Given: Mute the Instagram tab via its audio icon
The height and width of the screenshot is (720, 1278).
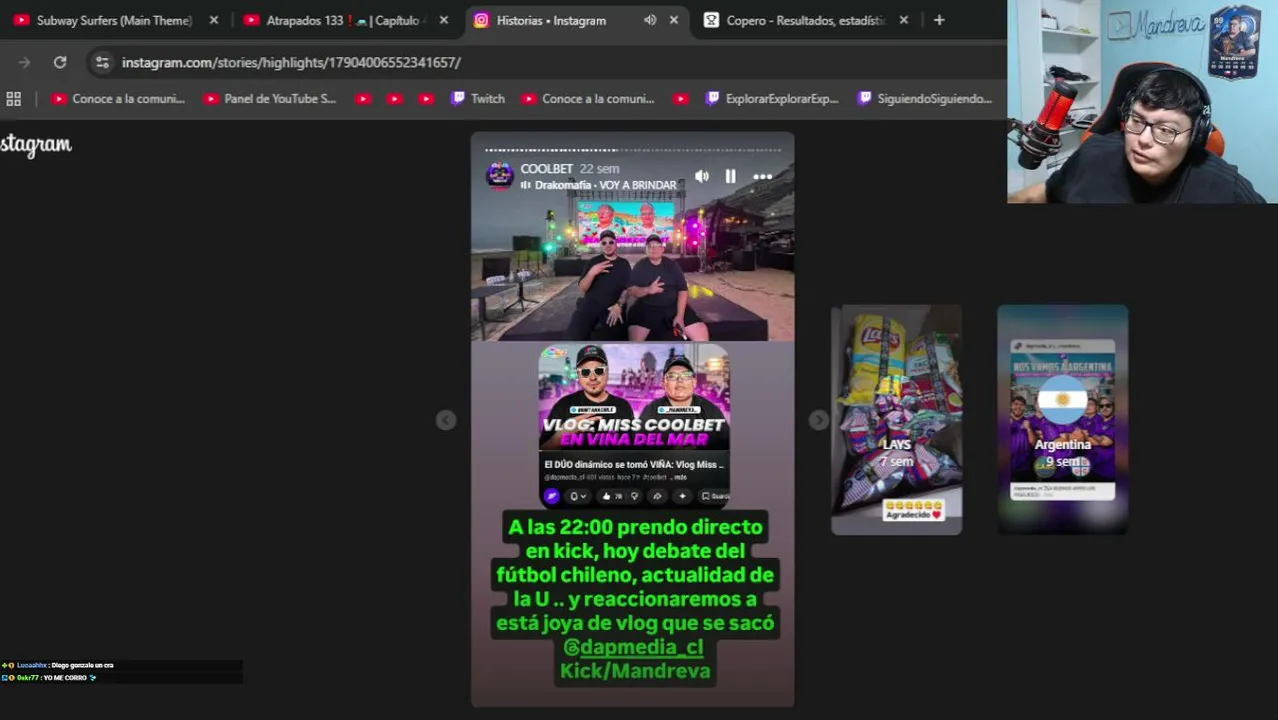Looking at the screenshot, I should (x=650, y=20).
